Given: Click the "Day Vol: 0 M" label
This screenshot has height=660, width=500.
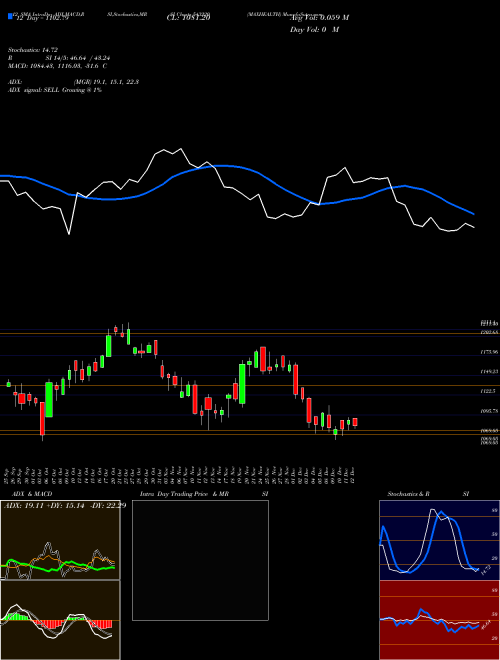Looking at the screenshot, I should [x=314, y=29].
